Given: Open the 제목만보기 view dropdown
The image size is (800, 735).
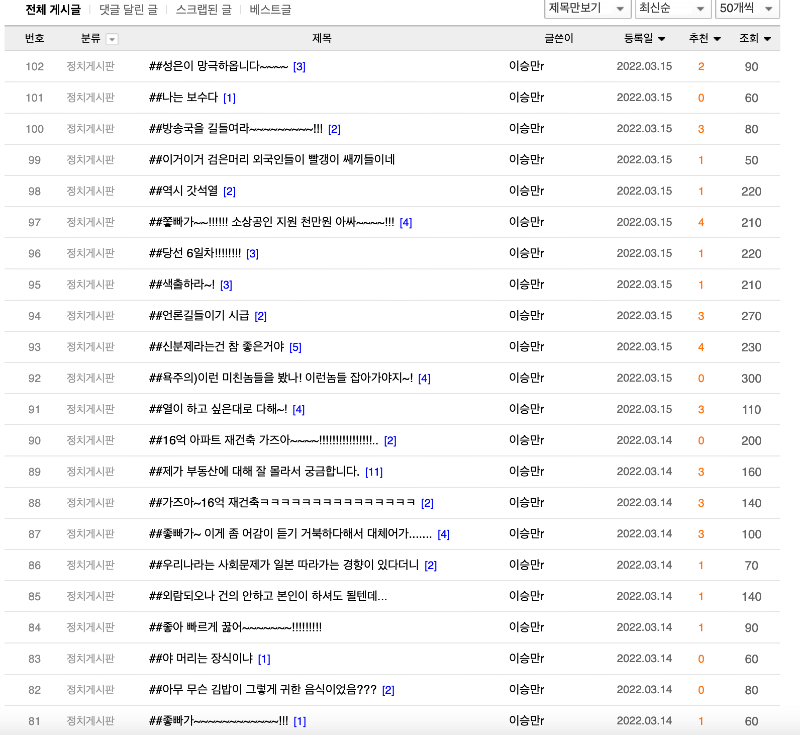Looking at the screenshot, I should 587,9.
